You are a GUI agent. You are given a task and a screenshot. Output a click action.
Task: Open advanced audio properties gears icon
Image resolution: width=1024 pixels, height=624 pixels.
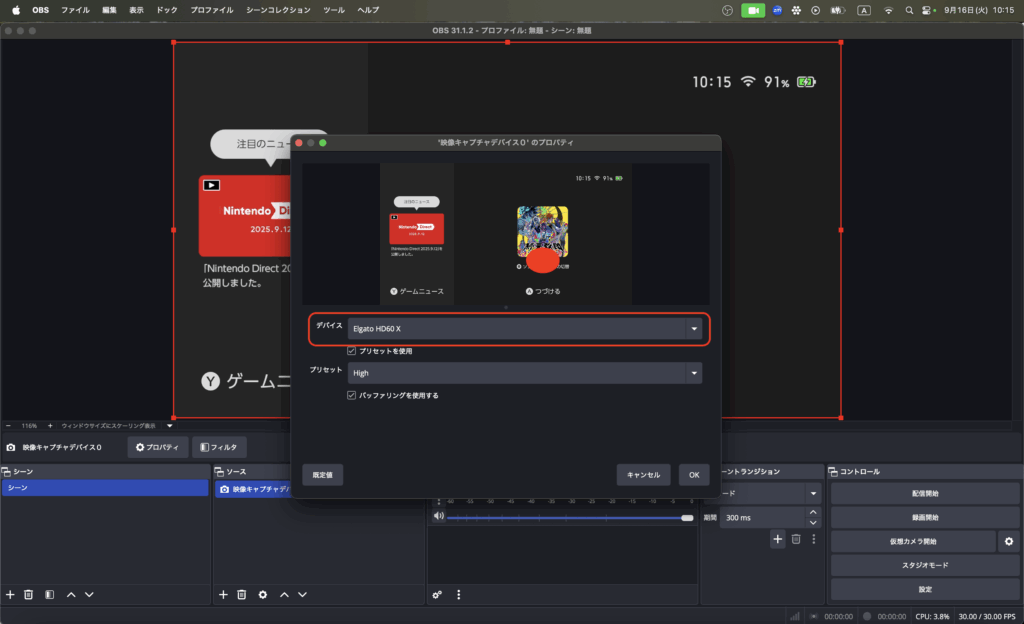click(x=437, y=594)
